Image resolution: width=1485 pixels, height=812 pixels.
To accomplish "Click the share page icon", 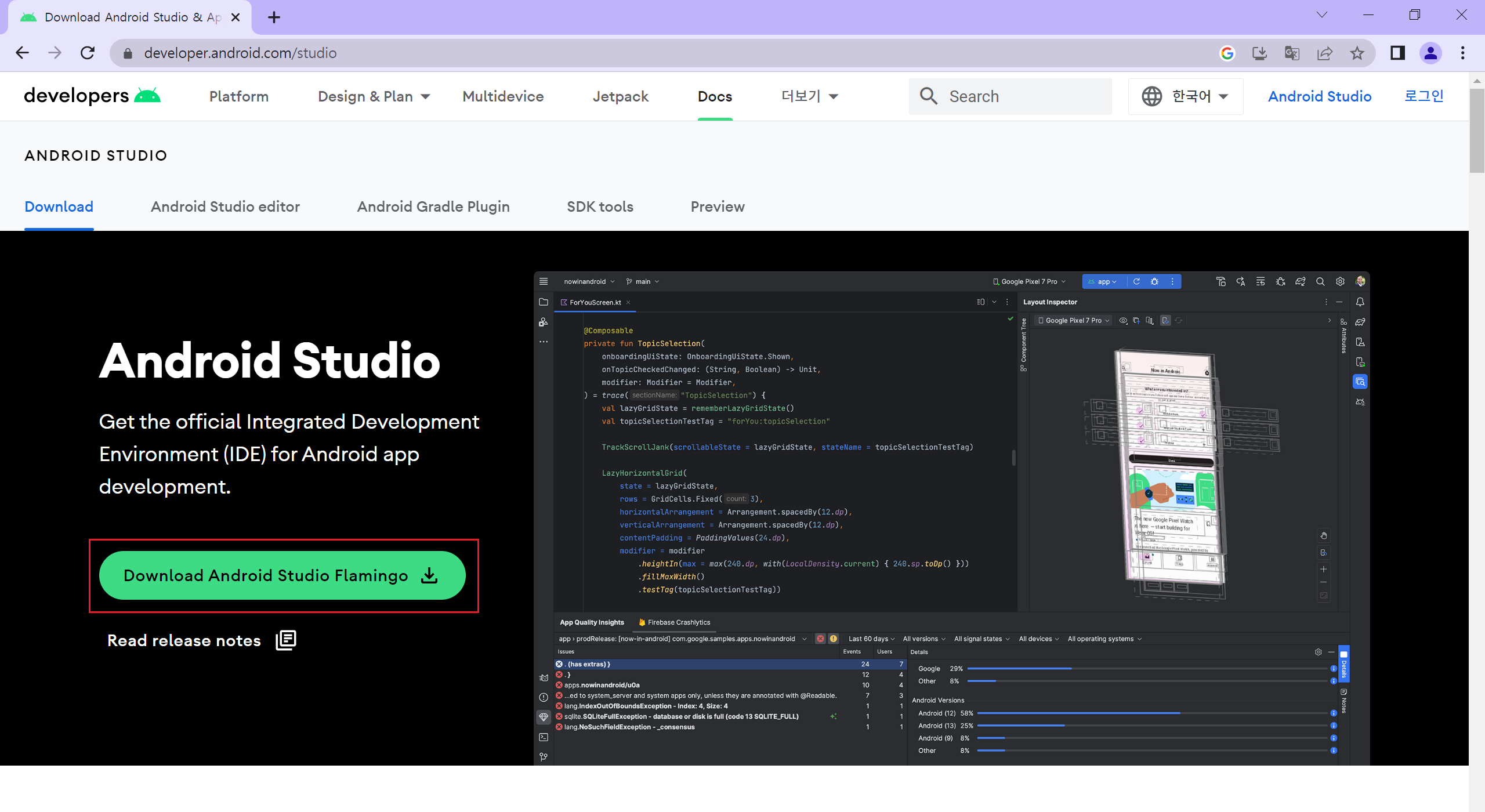I will tap(1324, 53).
